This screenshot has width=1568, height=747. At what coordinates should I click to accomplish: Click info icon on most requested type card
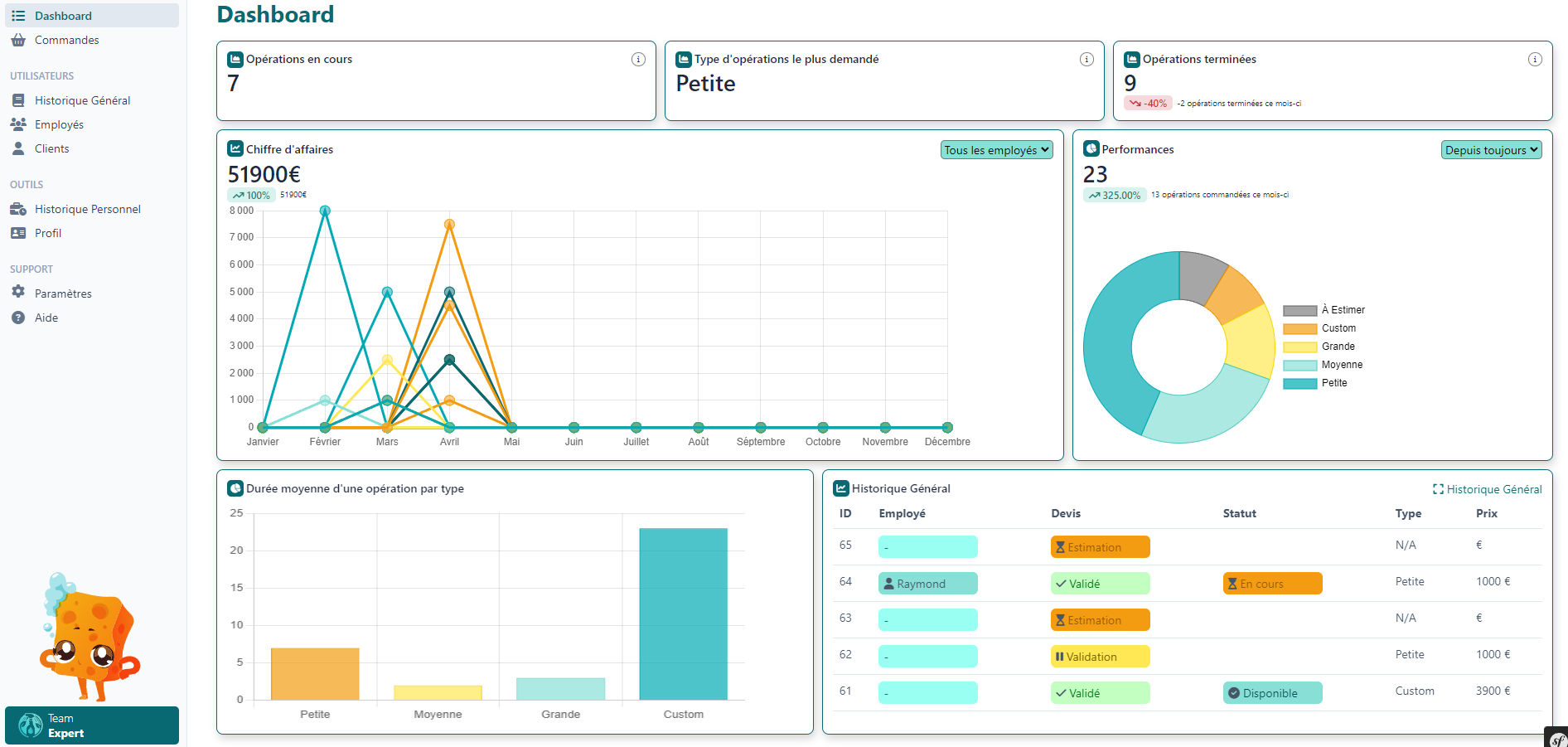(1086, 60)
